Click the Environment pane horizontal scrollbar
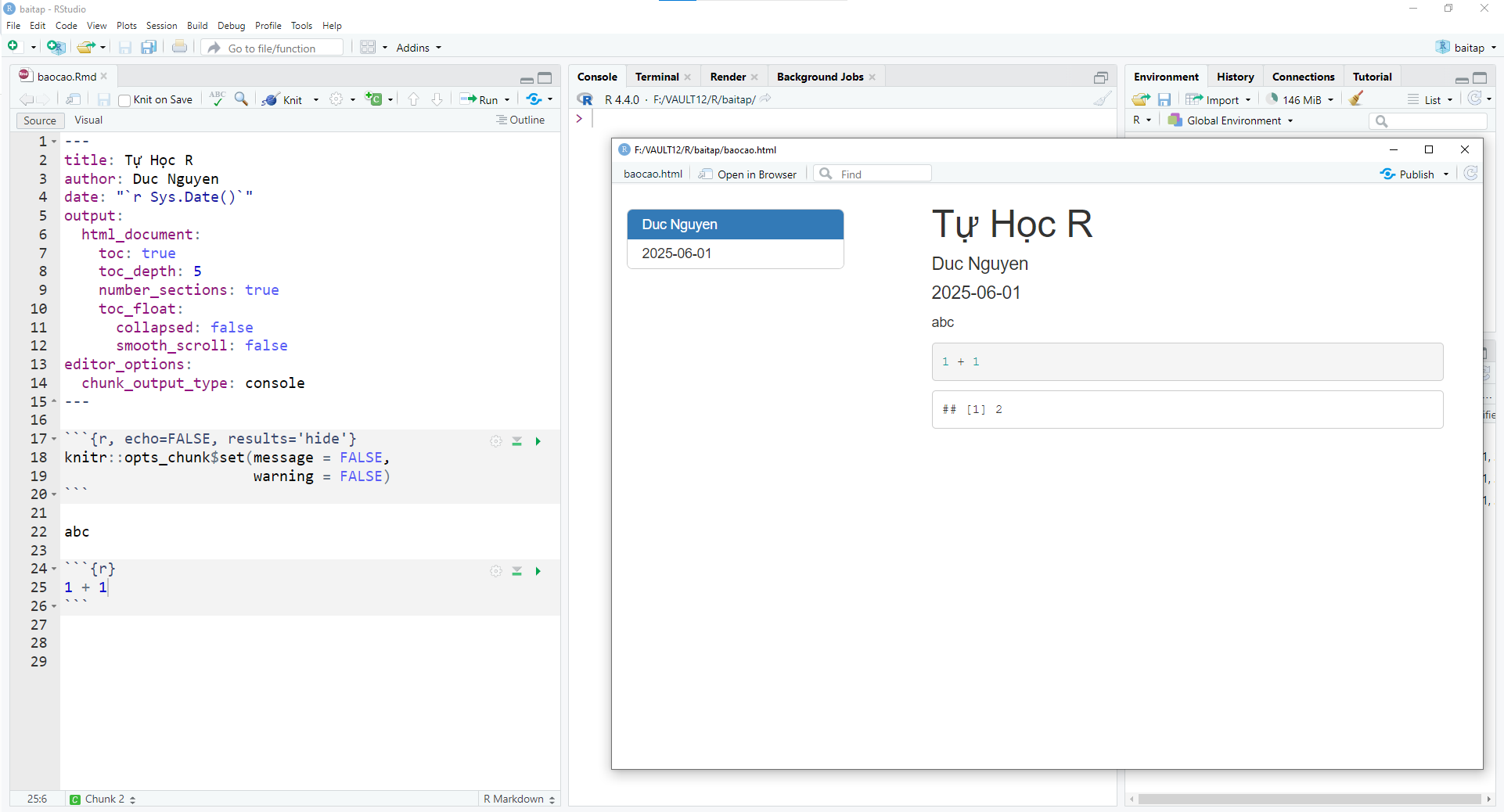Viewport: 1504px width, 812px height. coord(1310,799)
